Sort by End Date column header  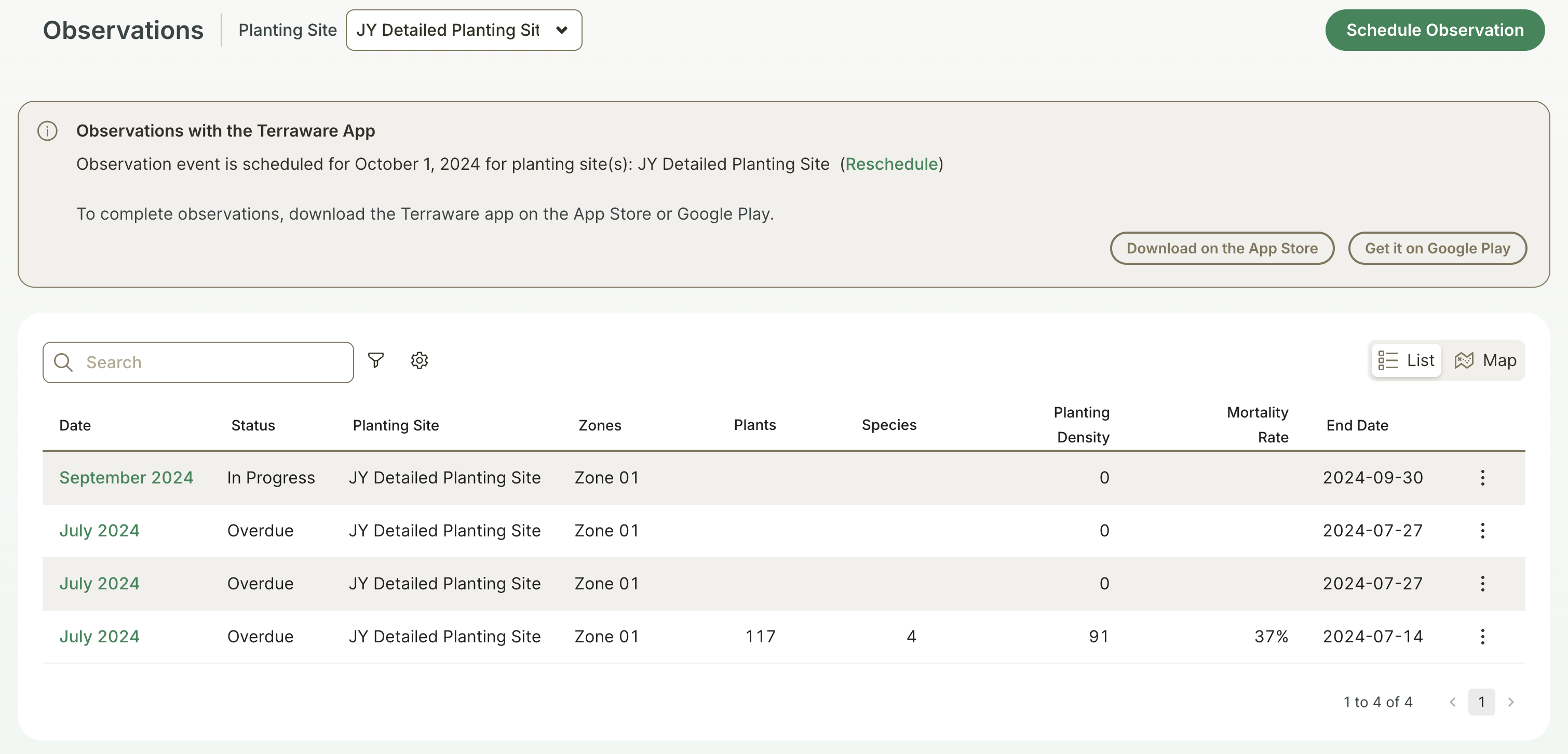(x=1357, y=425)
